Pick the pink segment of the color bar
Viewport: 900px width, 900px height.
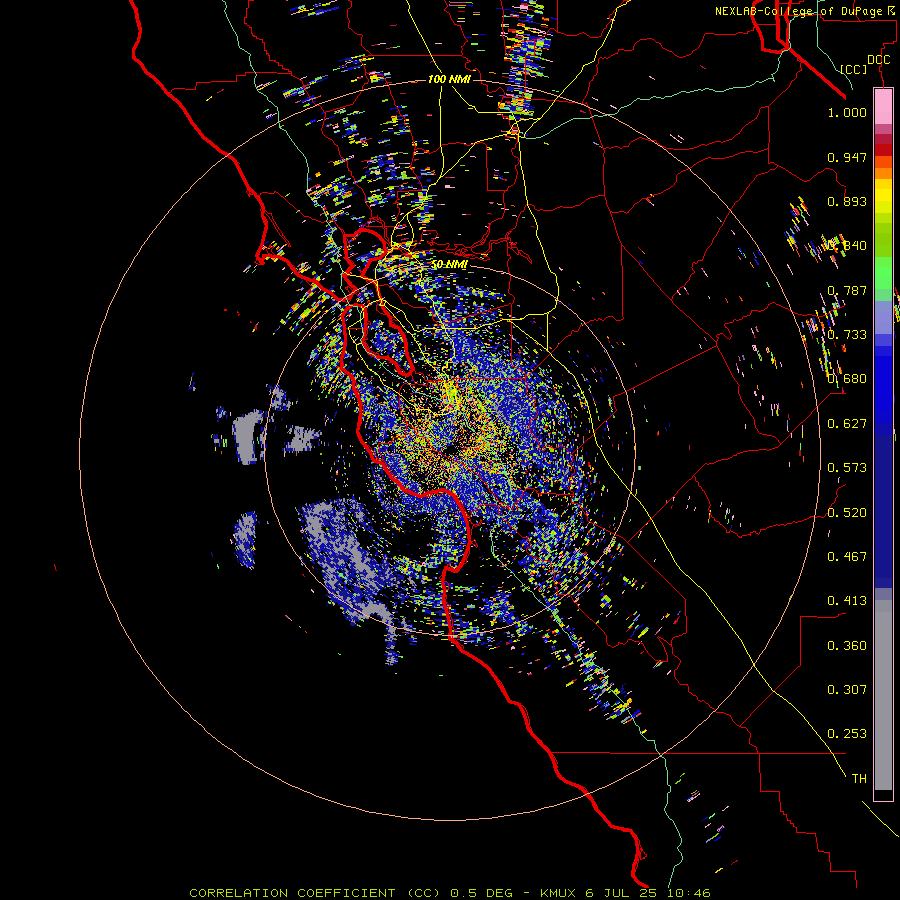click(883, 107)
